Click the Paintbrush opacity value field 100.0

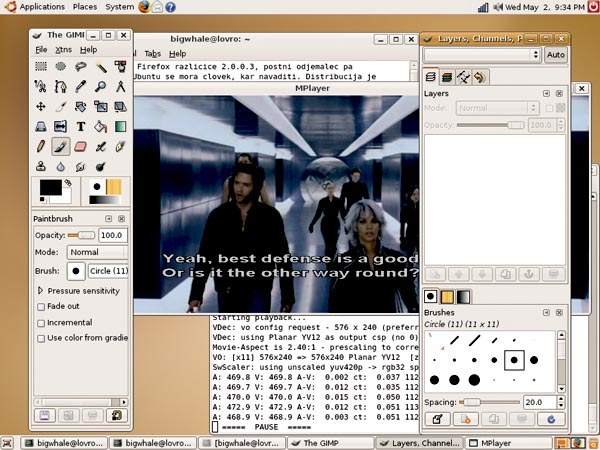112,235
